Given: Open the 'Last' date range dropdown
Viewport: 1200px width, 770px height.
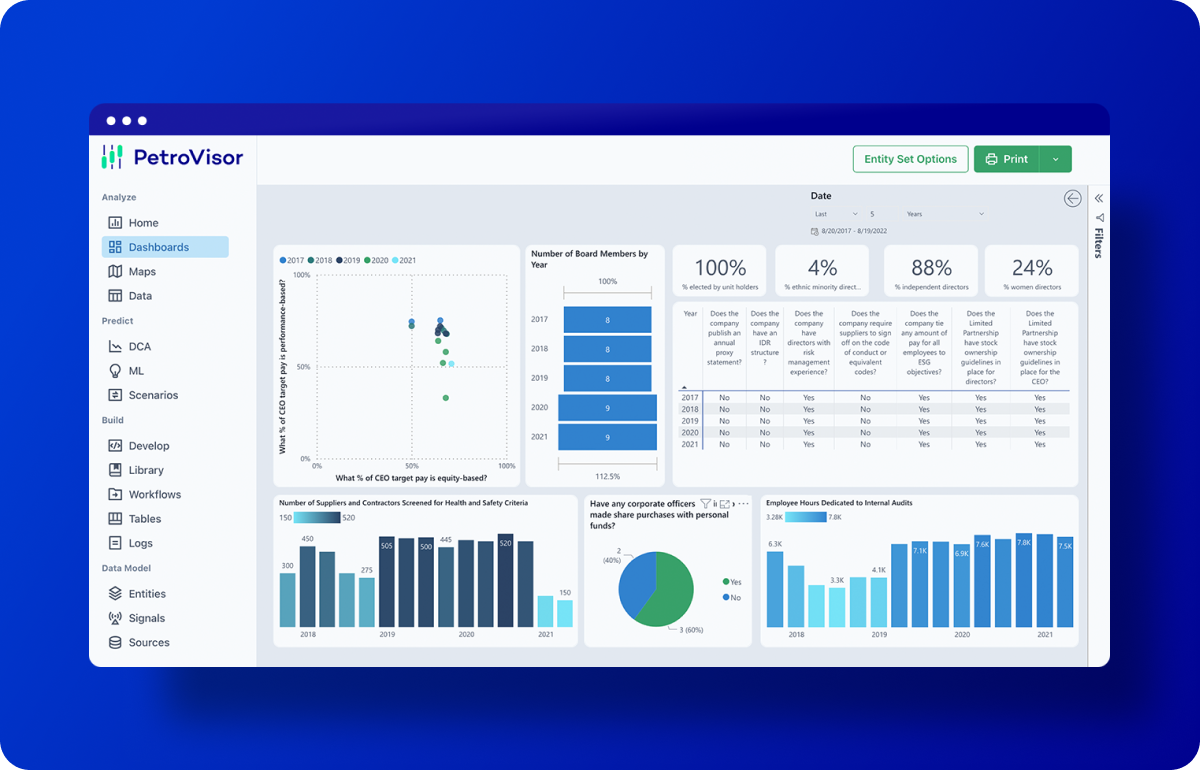Looking at the screenshot, I should (836, 214).
